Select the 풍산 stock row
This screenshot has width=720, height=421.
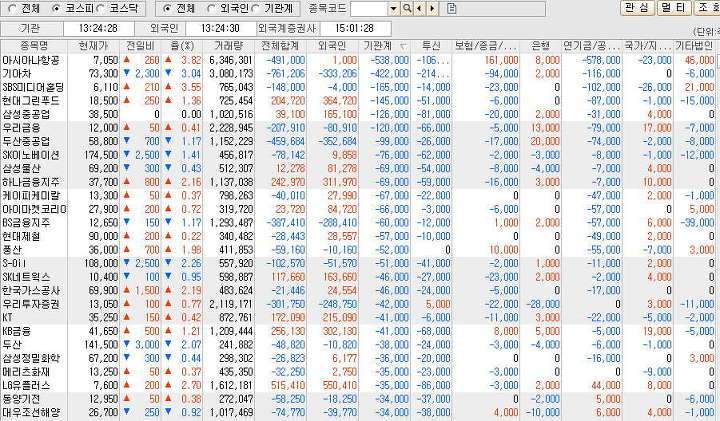click(x=357, y=250)
